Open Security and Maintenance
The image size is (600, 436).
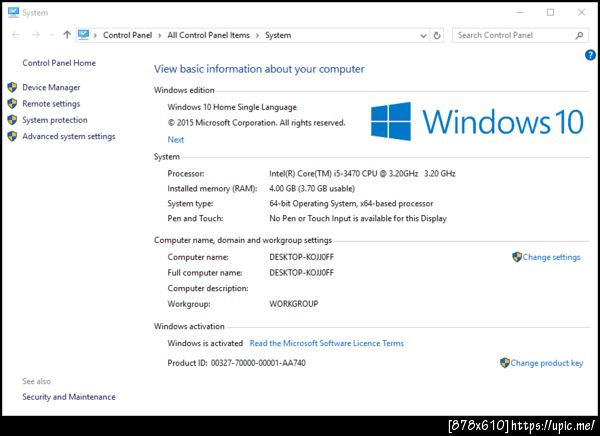[69, 397]
